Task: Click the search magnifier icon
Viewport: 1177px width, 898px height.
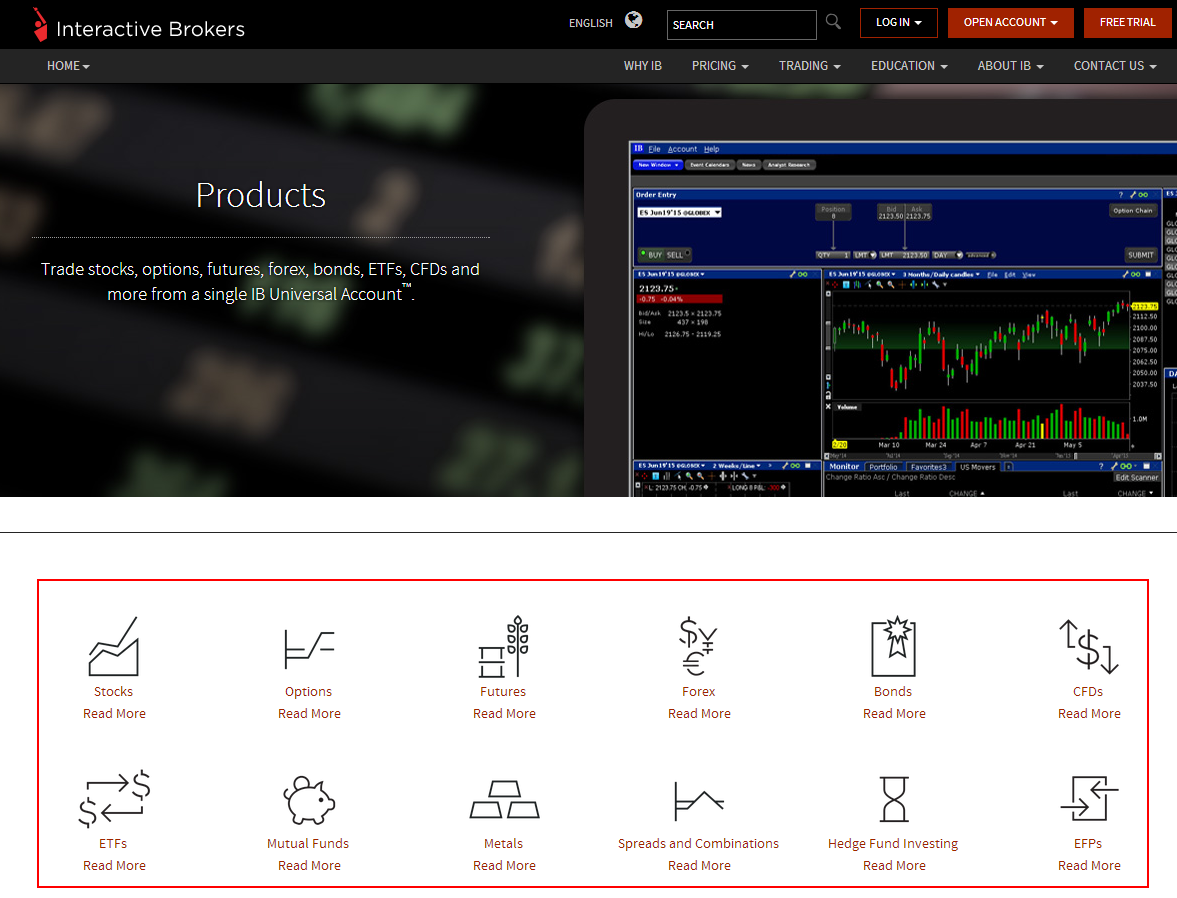Action: click(x=833, y=22)
